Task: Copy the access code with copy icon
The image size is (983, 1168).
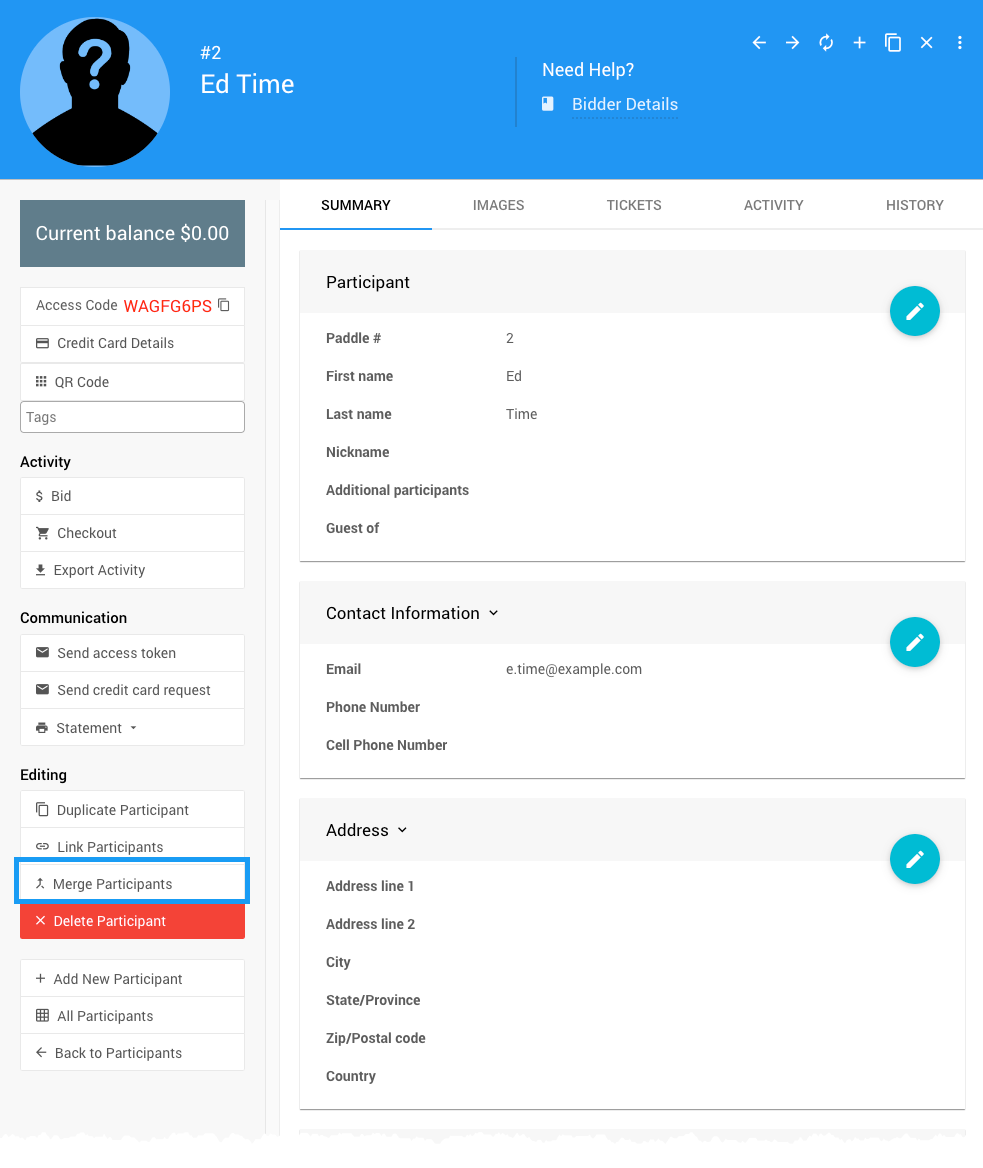Action: [x=224, y=305]
